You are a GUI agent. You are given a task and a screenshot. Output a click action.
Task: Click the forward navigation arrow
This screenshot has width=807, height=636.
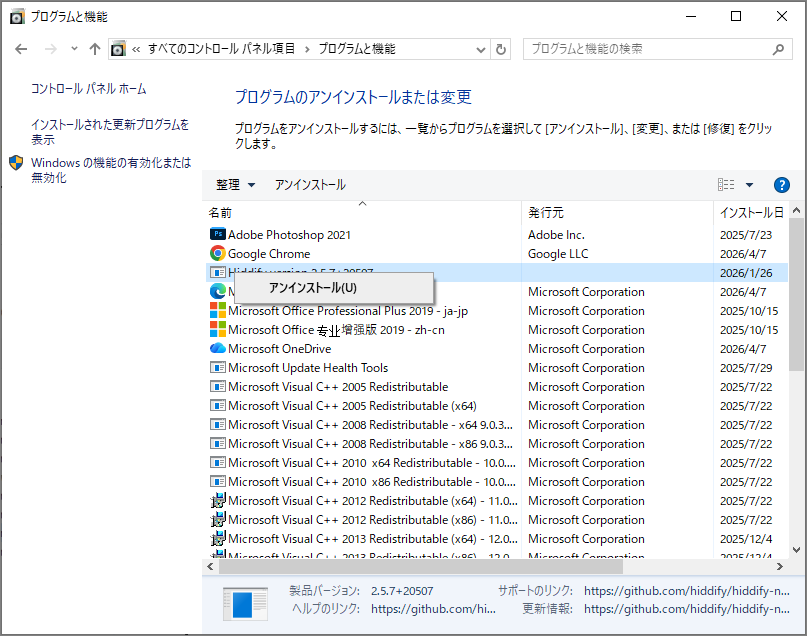point(50,49)
